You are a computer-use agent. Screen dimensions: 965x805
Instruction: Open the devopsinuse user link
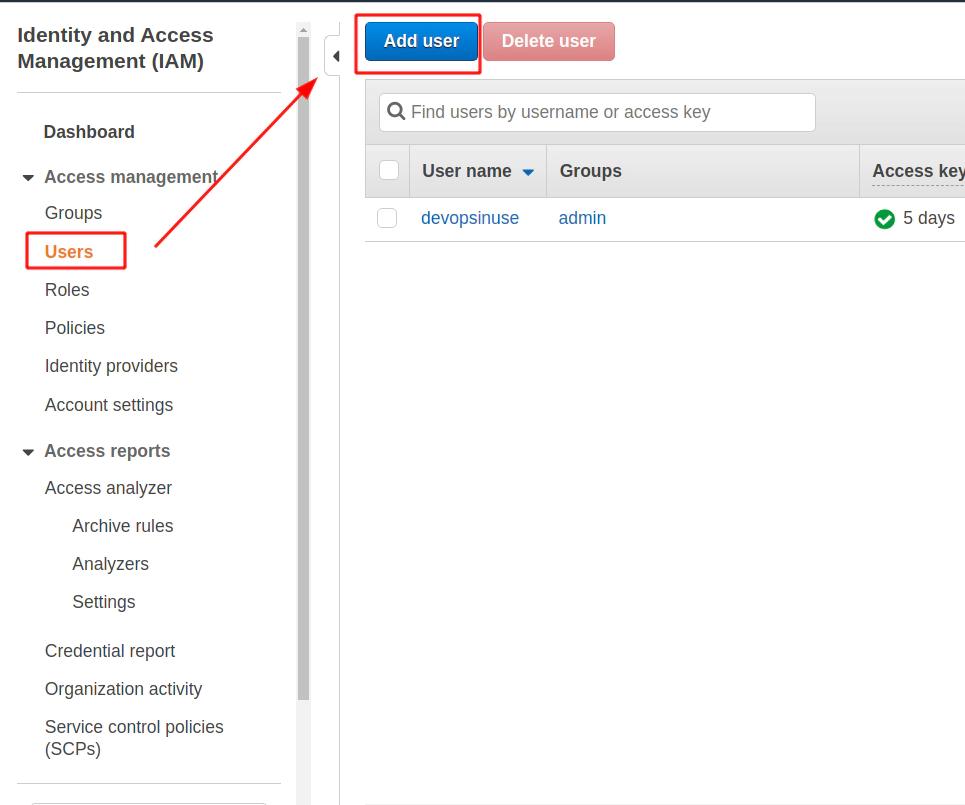click(470, 218)
